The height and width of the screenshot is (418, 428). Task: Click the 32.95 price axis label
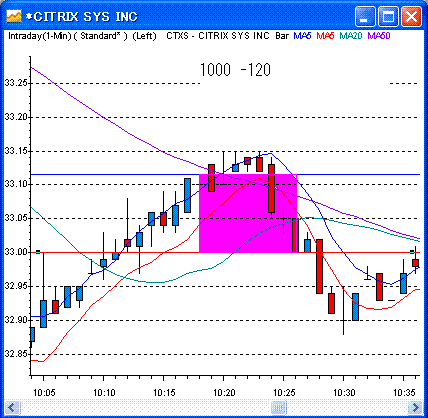pyautogui.click(x=15, y=286)
